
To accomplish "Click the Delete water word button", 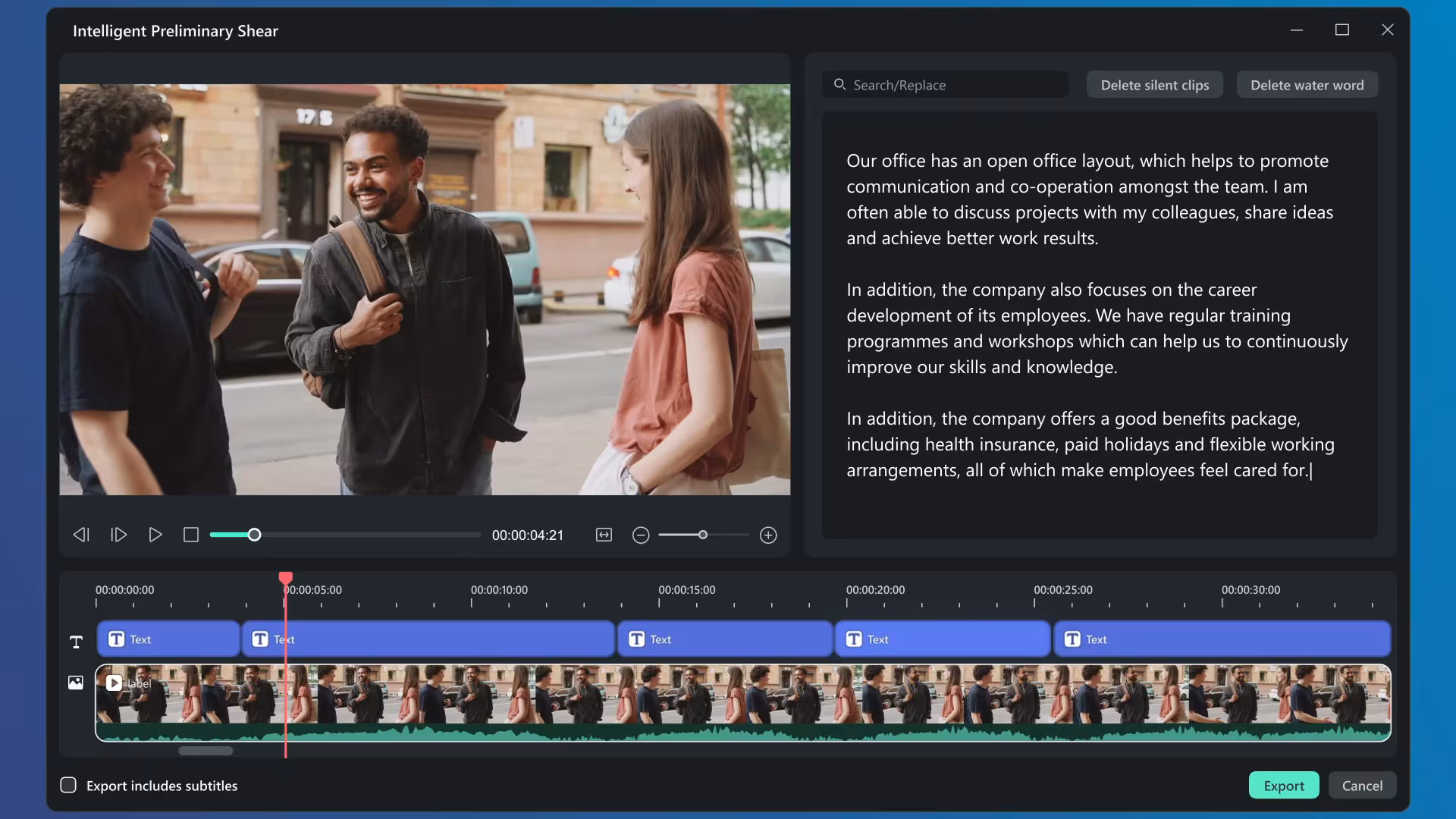I will (1307, 85).
